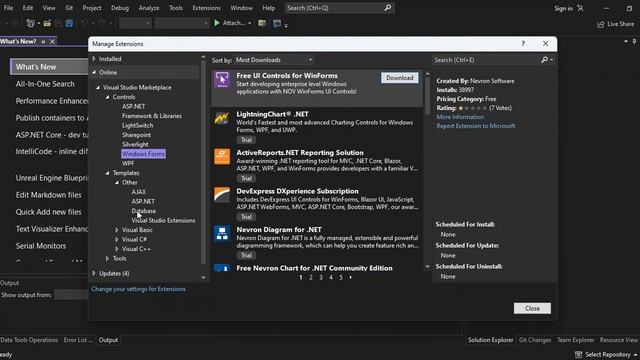Open the Debug menu

pyautogui.click(x=120, y=8)
